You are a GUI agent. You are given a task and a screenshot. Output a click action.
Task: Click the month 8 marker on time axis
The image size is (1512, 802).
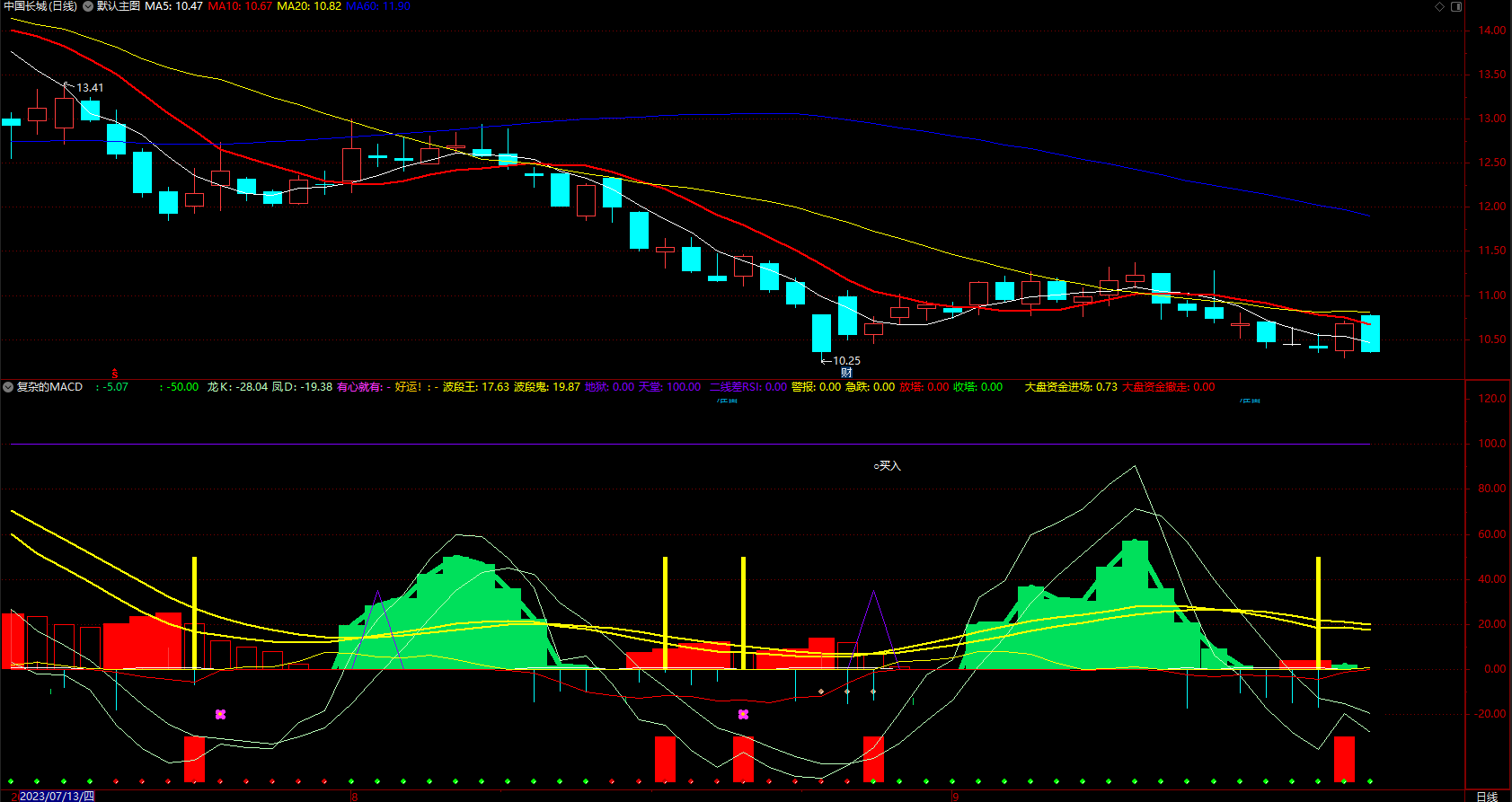(354, 797)
